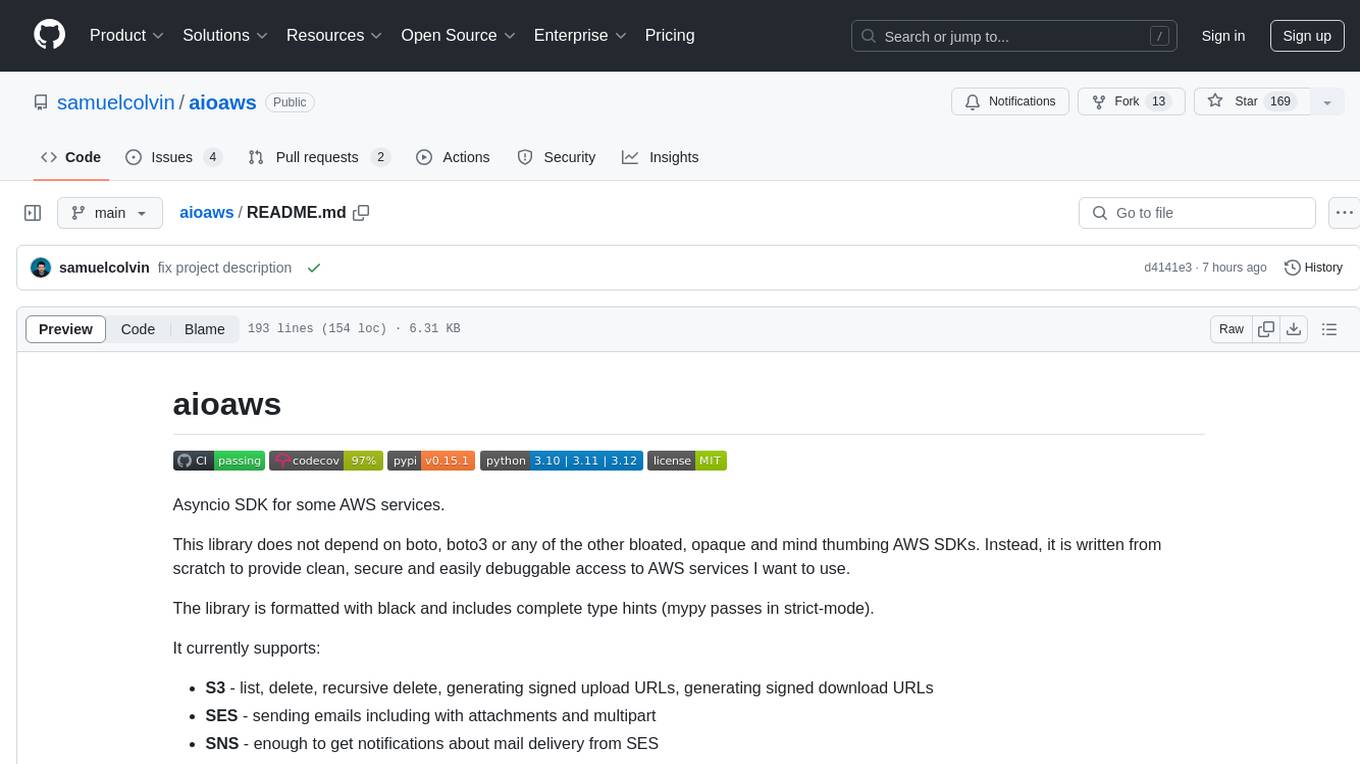Select the Blame view
Viewport: 1360px width, 764px height.
pos(205,329)
